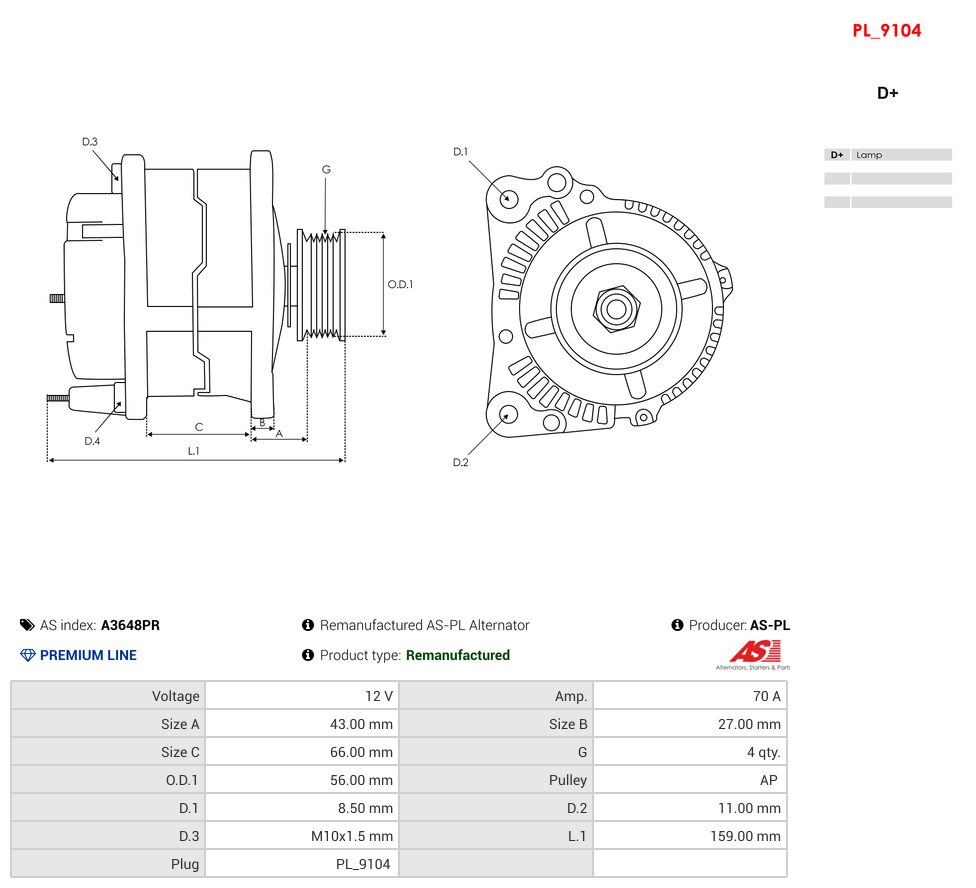The image size is (976, 888).
Task: Select the Pulley value AP
Action: (769, 780)
